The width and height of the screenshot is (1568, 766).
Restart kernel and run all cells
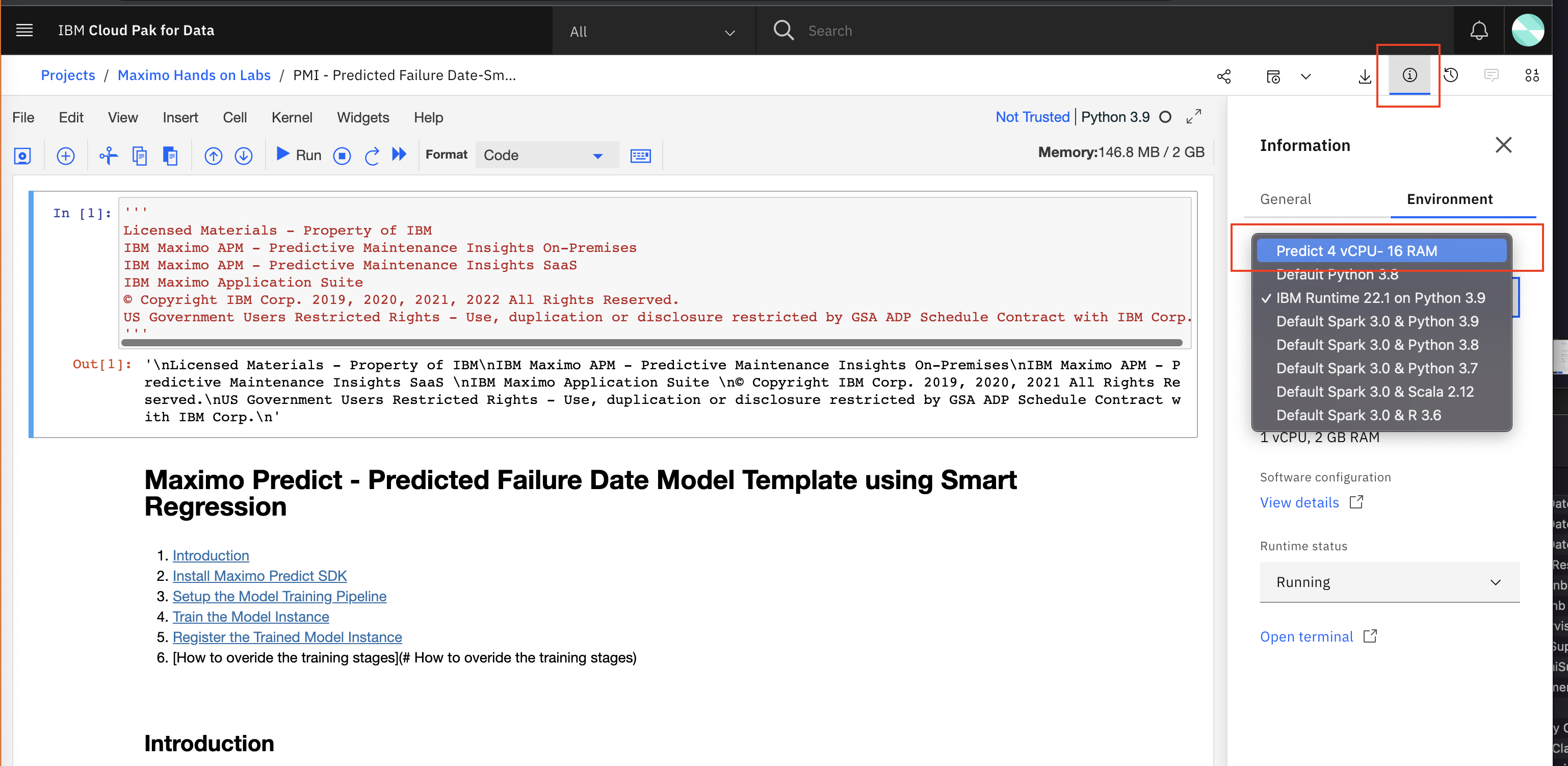[x=399, y=154]
